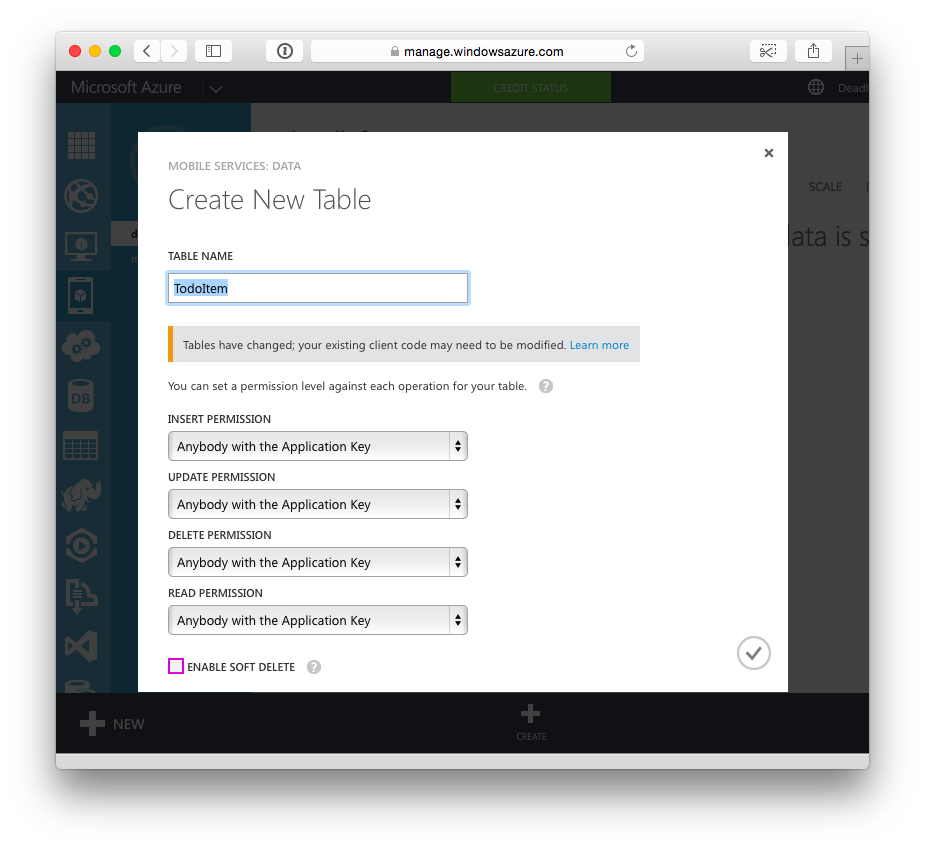The height and width of the screenshot is (849, 925).
Task: Open Media Services play icon in sidebar
Action: (81, 546)
